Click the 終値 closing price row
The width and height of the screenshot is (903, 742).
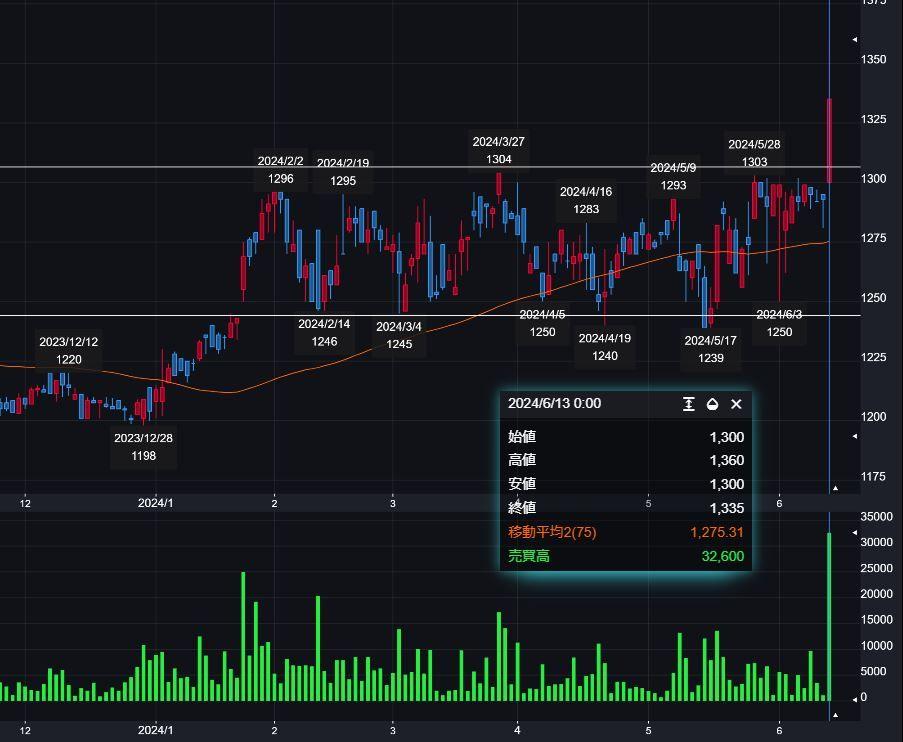(625, 508)
